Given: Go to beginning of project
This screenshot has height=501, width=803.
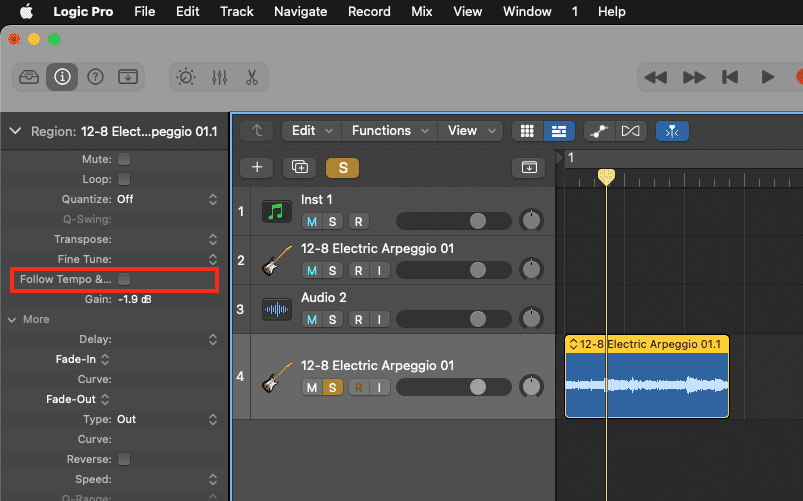Looking at the screenshot, I should (730, 77).
